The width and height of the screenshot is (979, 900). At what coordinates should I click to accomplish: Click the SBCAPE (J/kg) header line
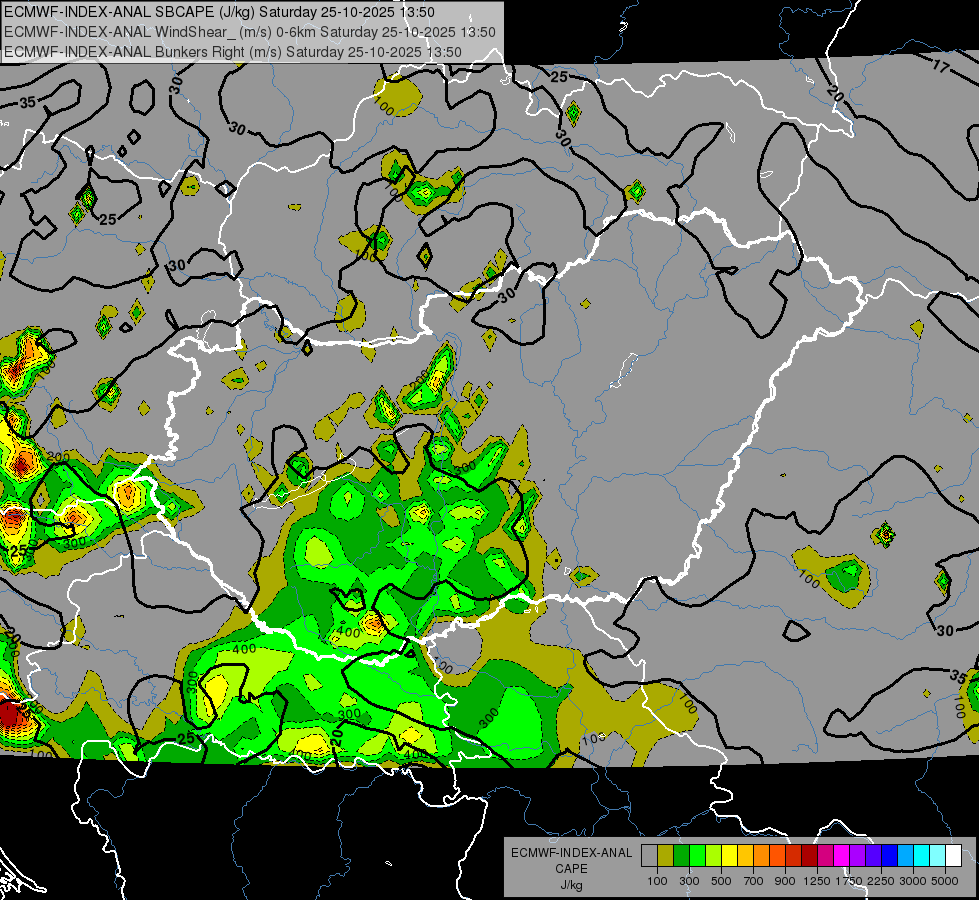[219, 12]
